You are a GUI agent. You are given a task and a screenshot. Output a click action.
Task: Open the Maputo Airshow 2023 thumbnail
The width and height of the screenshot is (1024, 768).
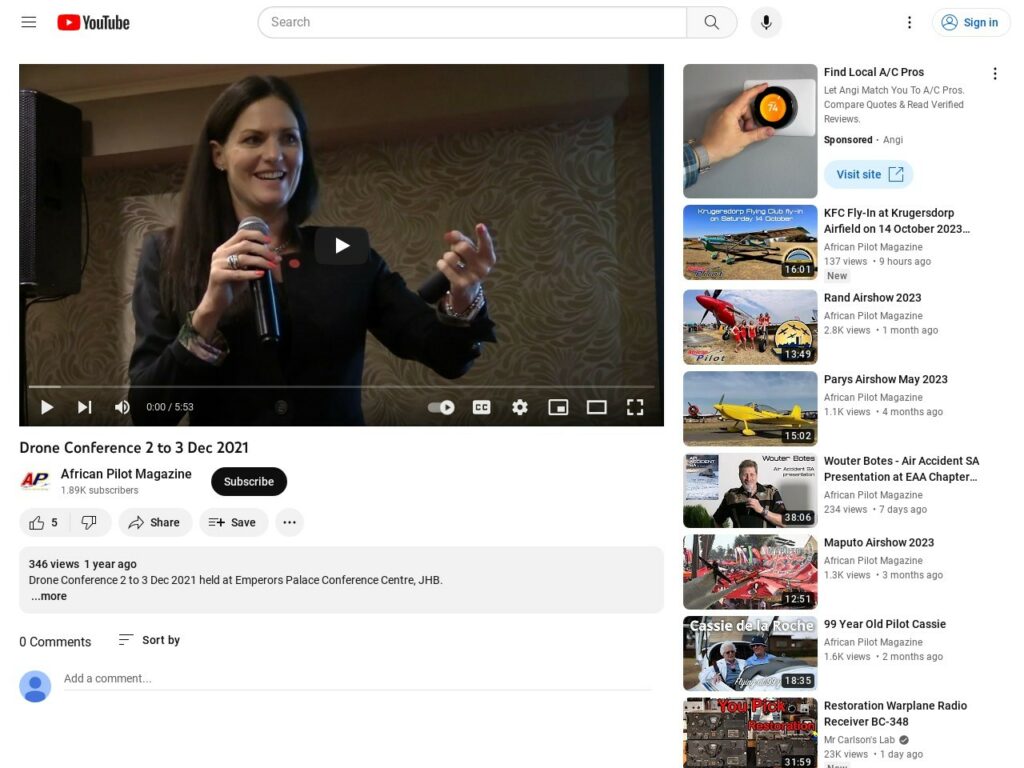(x=750, y=572)
